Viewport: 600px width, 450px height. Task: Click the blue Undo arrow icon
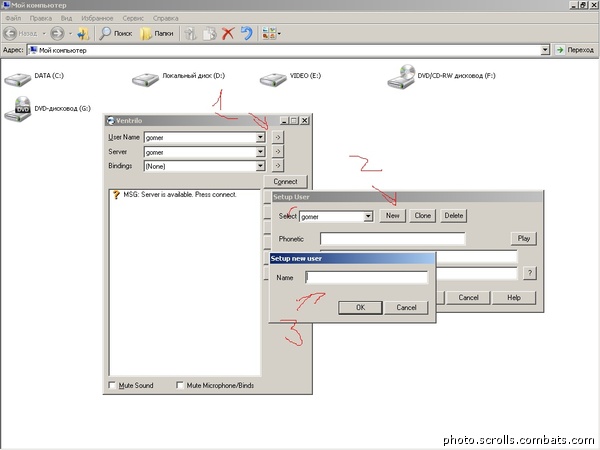(247, 33)
